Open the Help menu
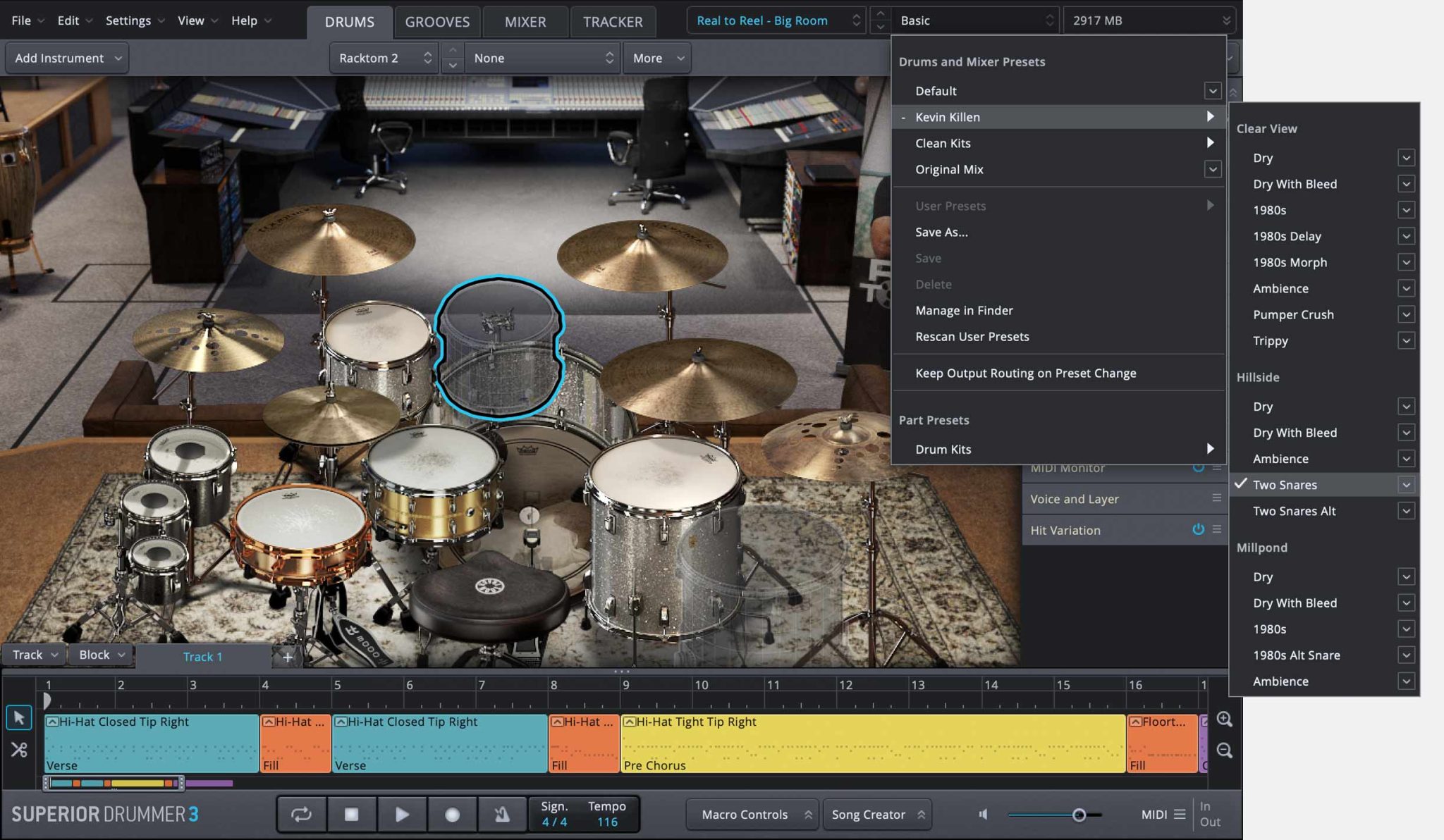 click(251, 20)
